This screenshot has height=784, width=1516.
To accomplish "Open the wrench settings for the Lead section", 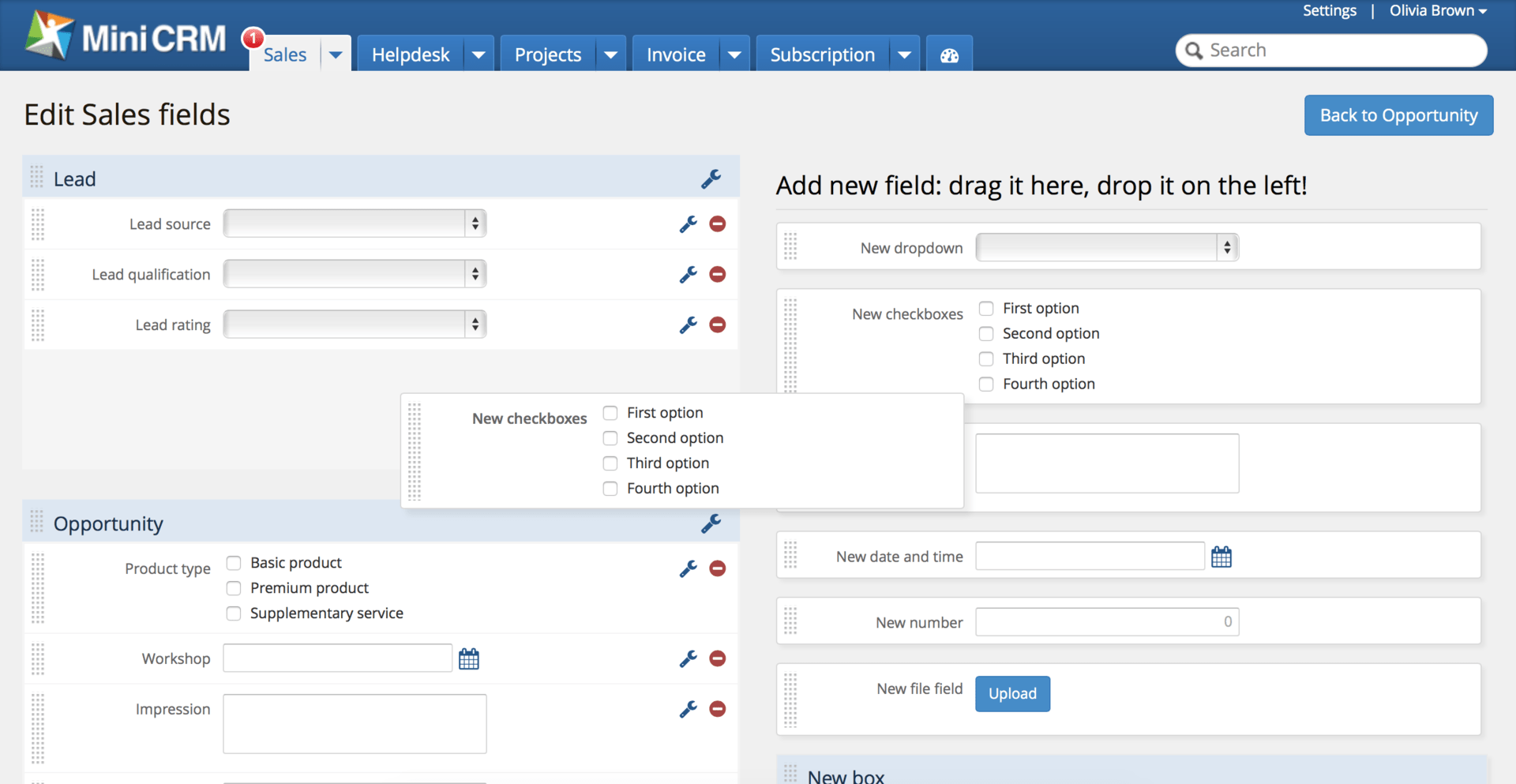I will (711, 178).
